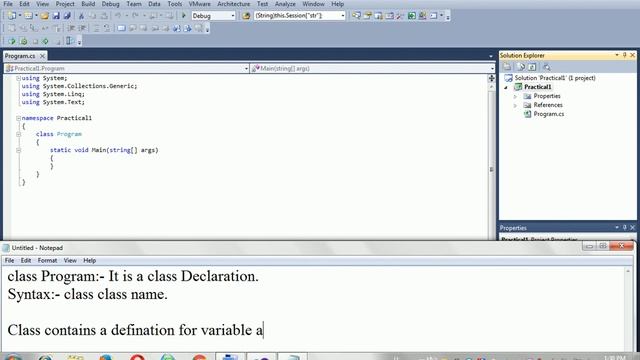The image size is (640, 360).
Task: Click the Notepad title bar 'Untitled - Notepad'
Action: coord(37,248)
